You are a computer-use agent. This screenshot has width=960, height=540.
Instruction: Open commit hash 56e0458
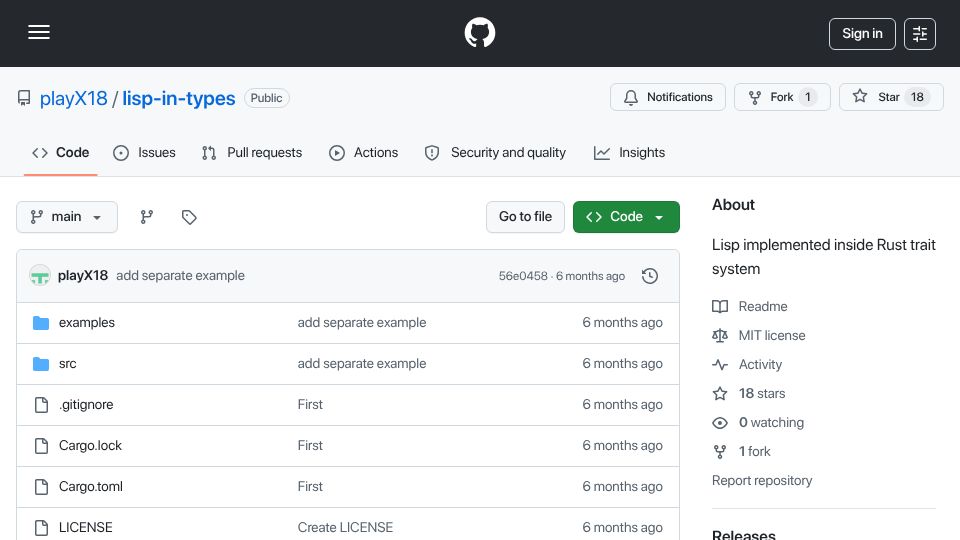pyautogui.click(x=523, y=276)
